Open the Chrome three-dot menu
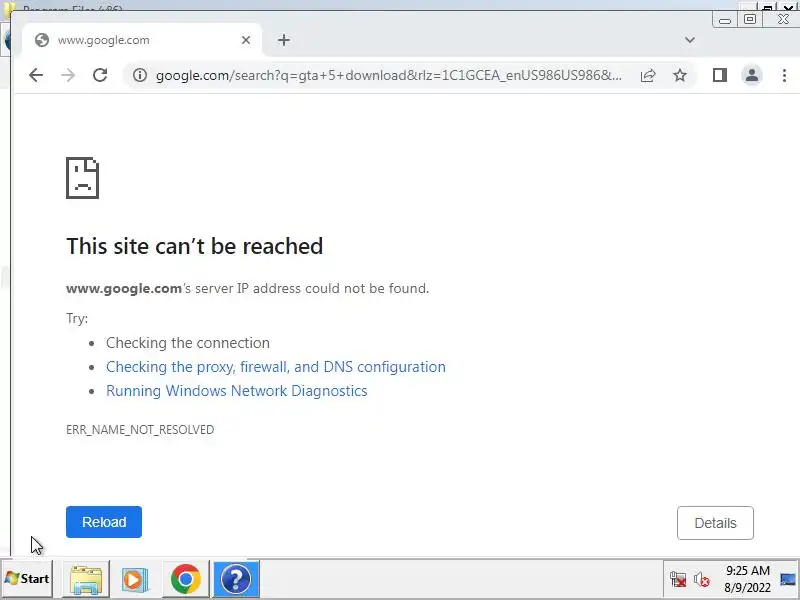Image resolution: width=800 pixels, height=600 pixels. 784,76
